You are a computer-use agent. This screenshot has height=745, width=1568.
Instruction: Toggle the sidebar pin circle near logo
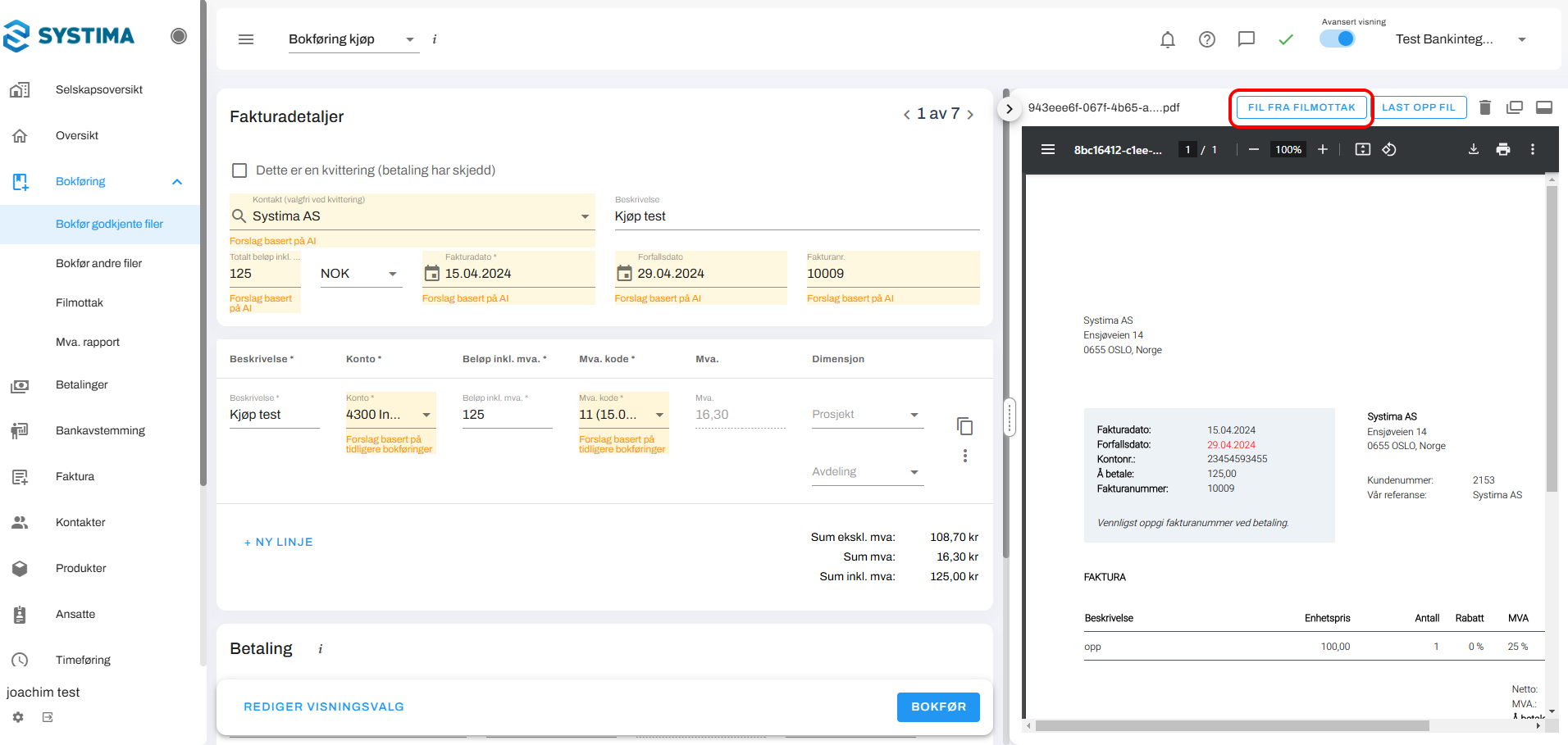click(179, 35)
